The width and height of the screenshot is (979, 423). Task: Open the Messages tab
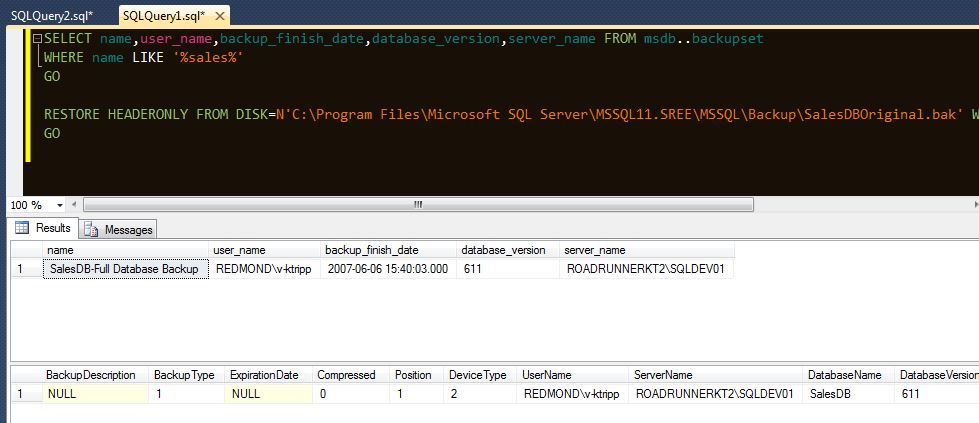[127, 229]
